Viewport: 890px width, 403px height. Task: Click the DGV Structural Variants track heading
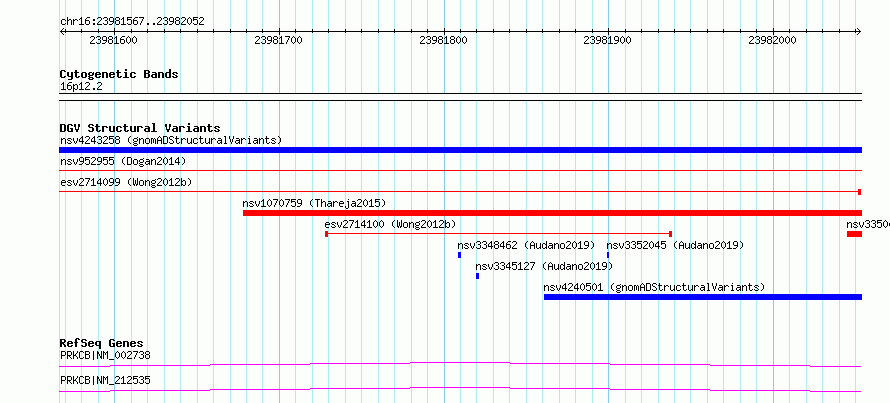140,128
